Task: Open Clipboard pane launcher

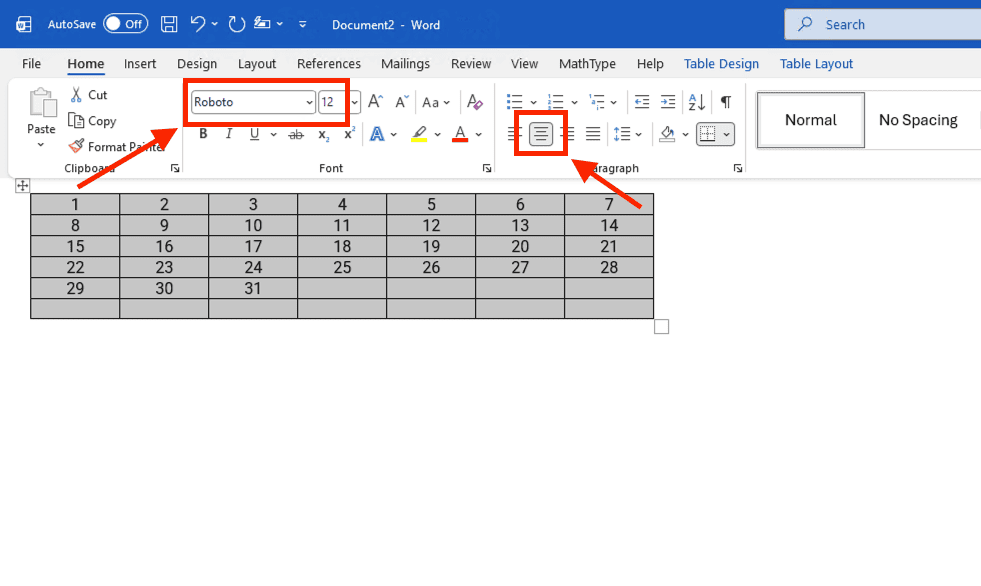Action: (175, 168)
